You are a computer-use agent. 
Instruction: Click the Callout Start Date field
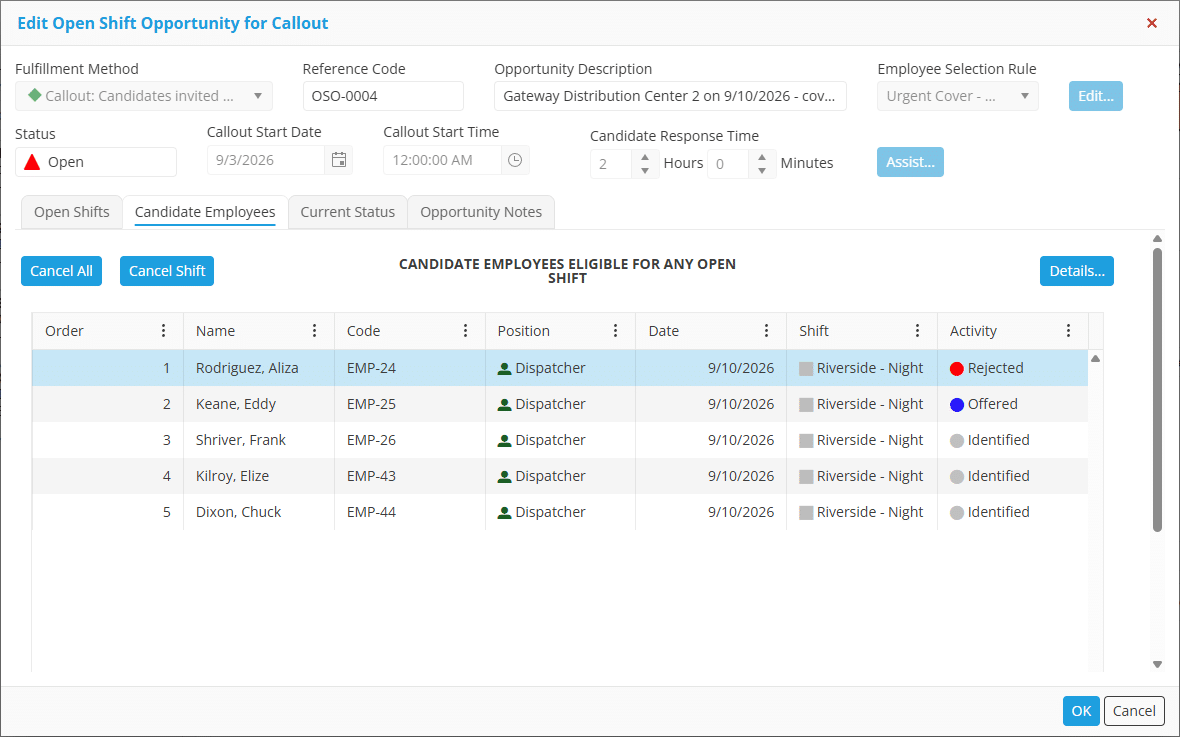[266, 160]
